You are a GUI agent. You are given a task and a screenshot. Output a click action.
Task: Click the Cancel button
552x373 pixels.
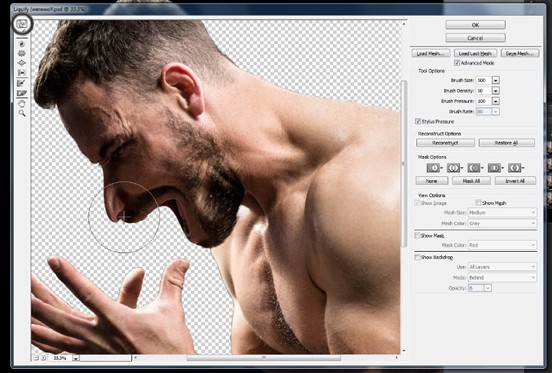[x=475, y=38]
